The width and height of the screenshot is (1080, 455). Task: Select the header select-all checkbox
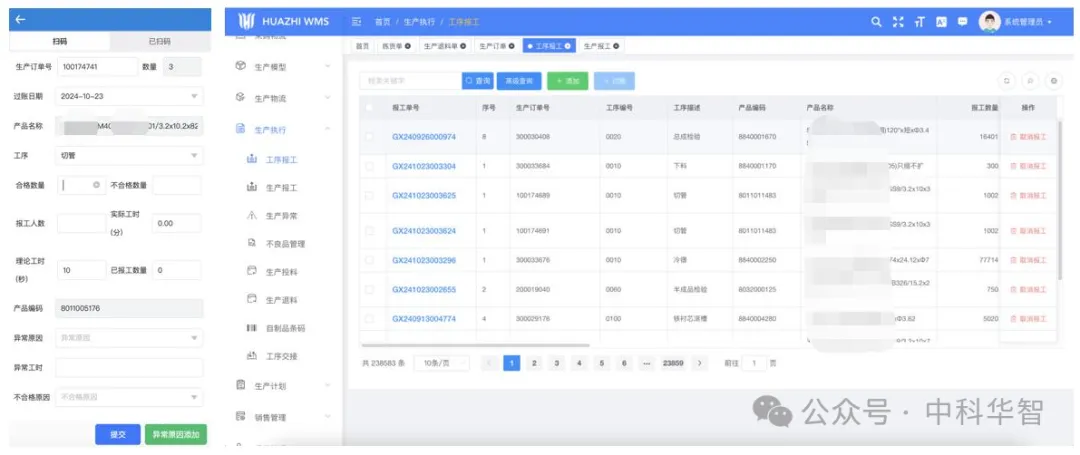point(370,107)
